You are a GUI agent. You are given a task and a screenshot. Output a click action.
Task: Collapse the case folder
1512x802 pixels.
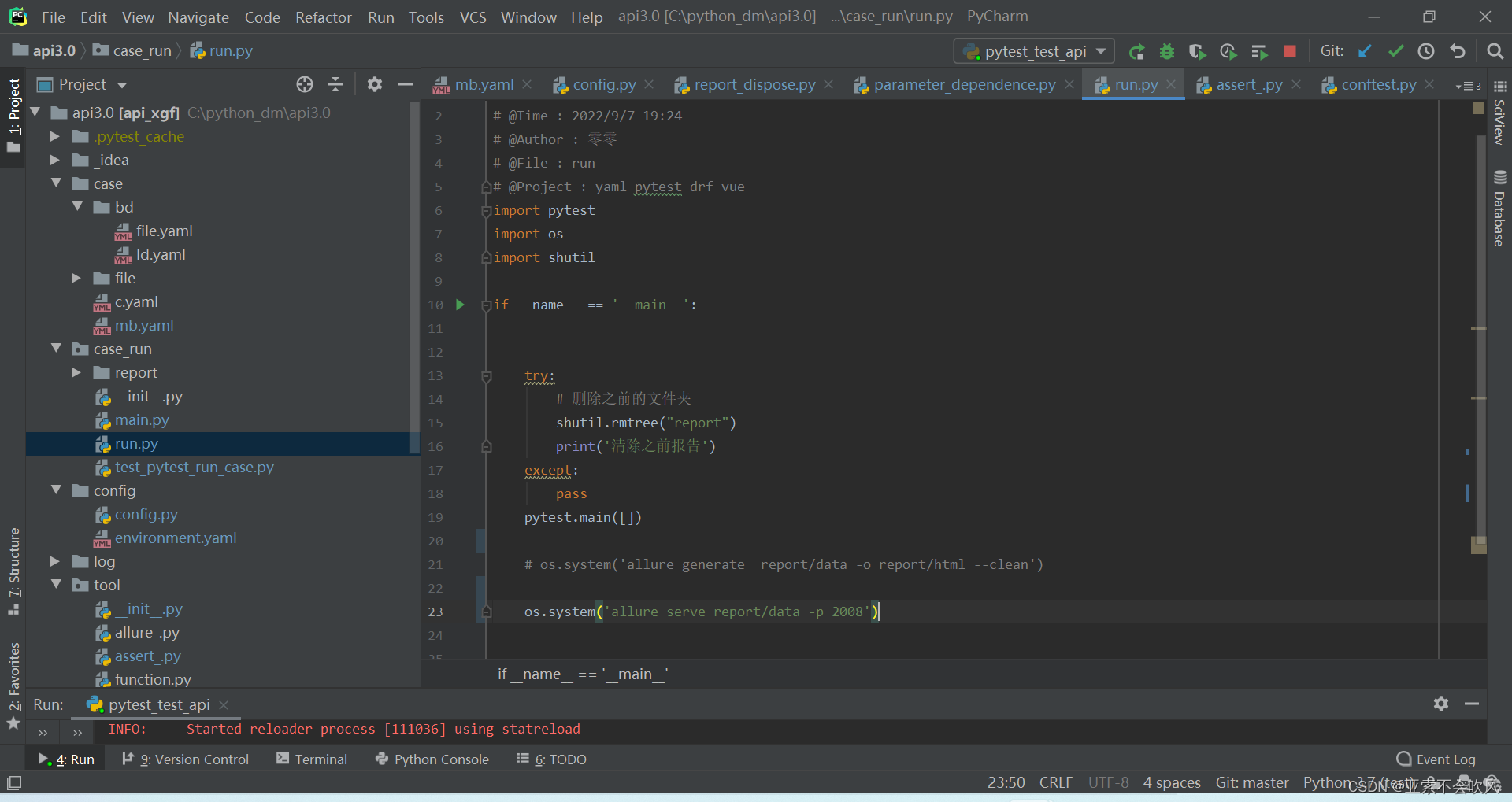[56, 183]
